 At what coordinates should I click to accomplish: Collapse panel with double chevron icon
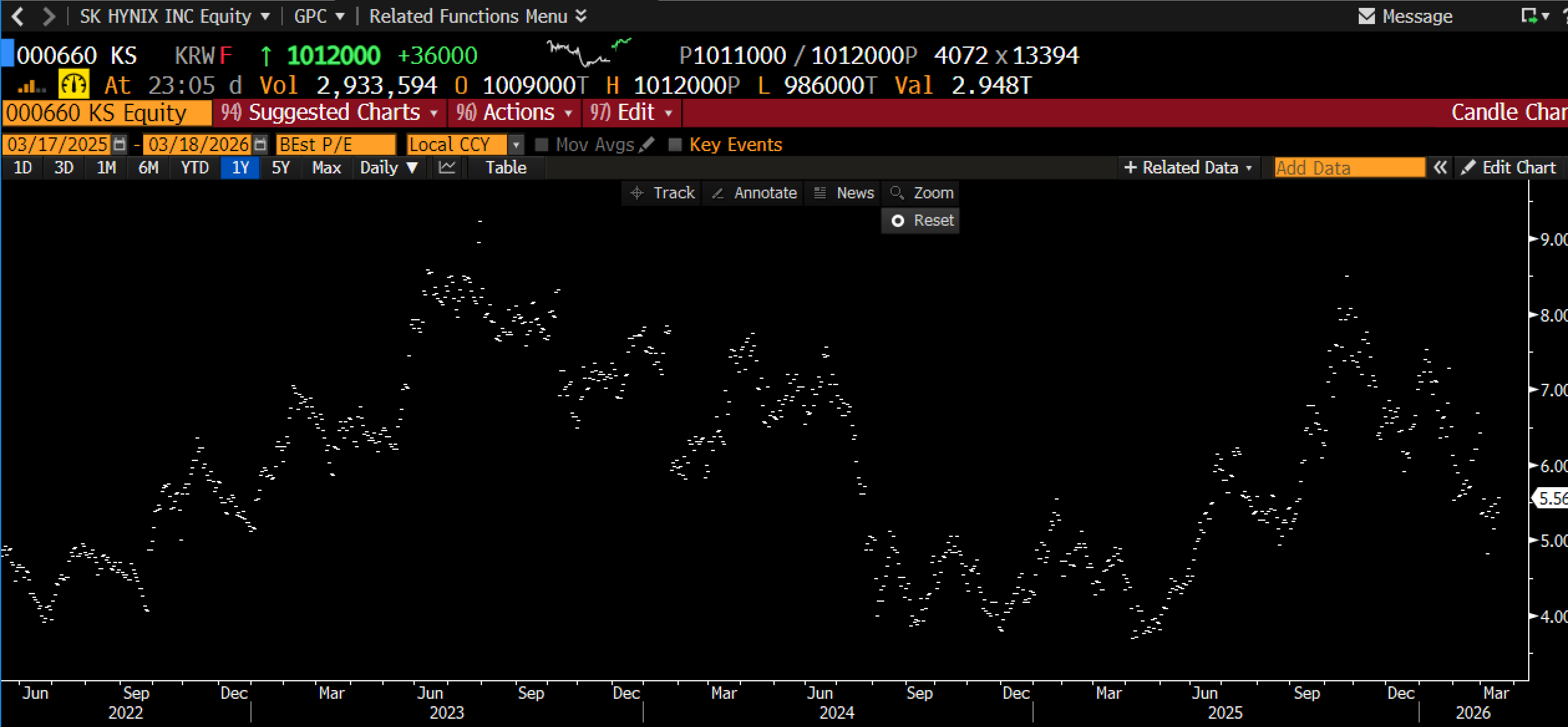1440,168
